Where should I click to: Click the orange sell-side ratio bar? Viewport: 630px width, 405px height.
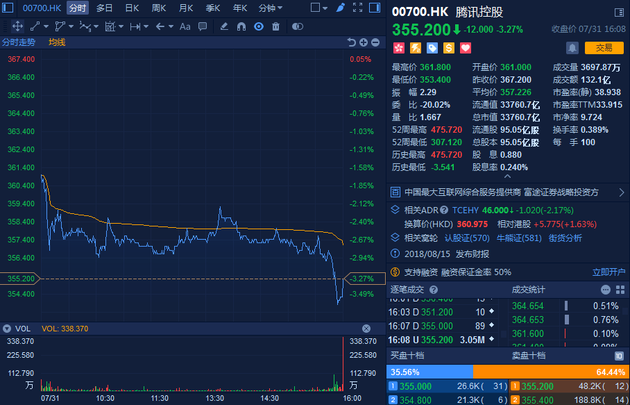pyautogui.click(x=550, y=370)
